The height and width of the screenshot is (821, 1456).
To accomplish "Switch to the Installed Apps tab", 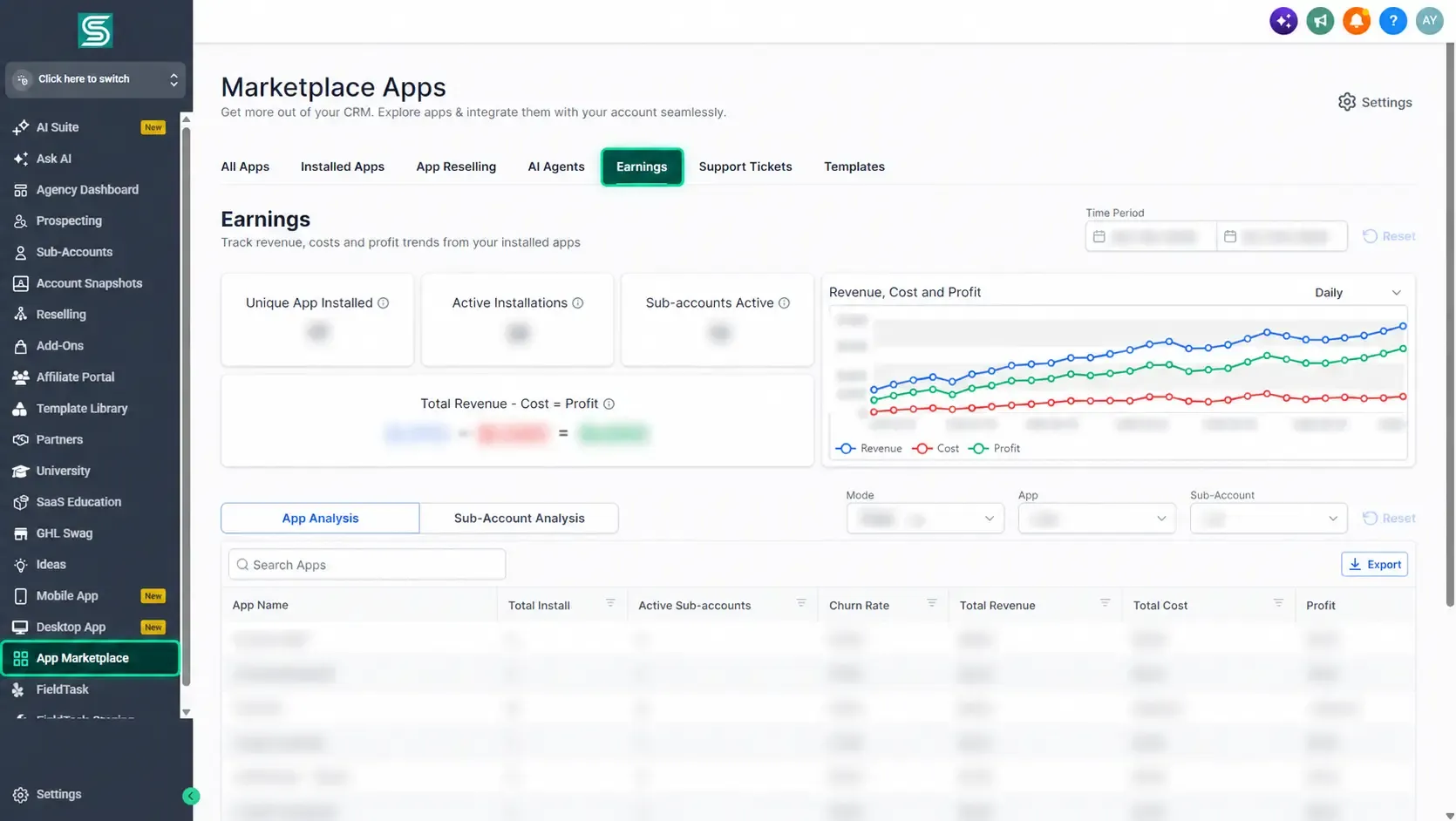I will 343,166.
